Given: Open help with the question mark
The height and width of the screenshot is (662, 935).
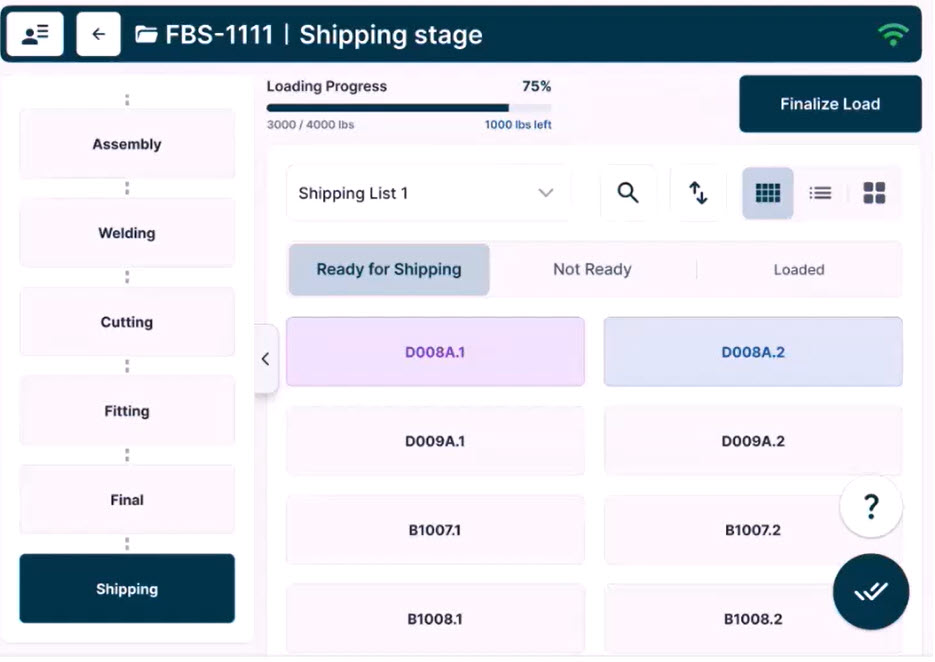Looking at the screenshot, I should click(x=870, y=507).
